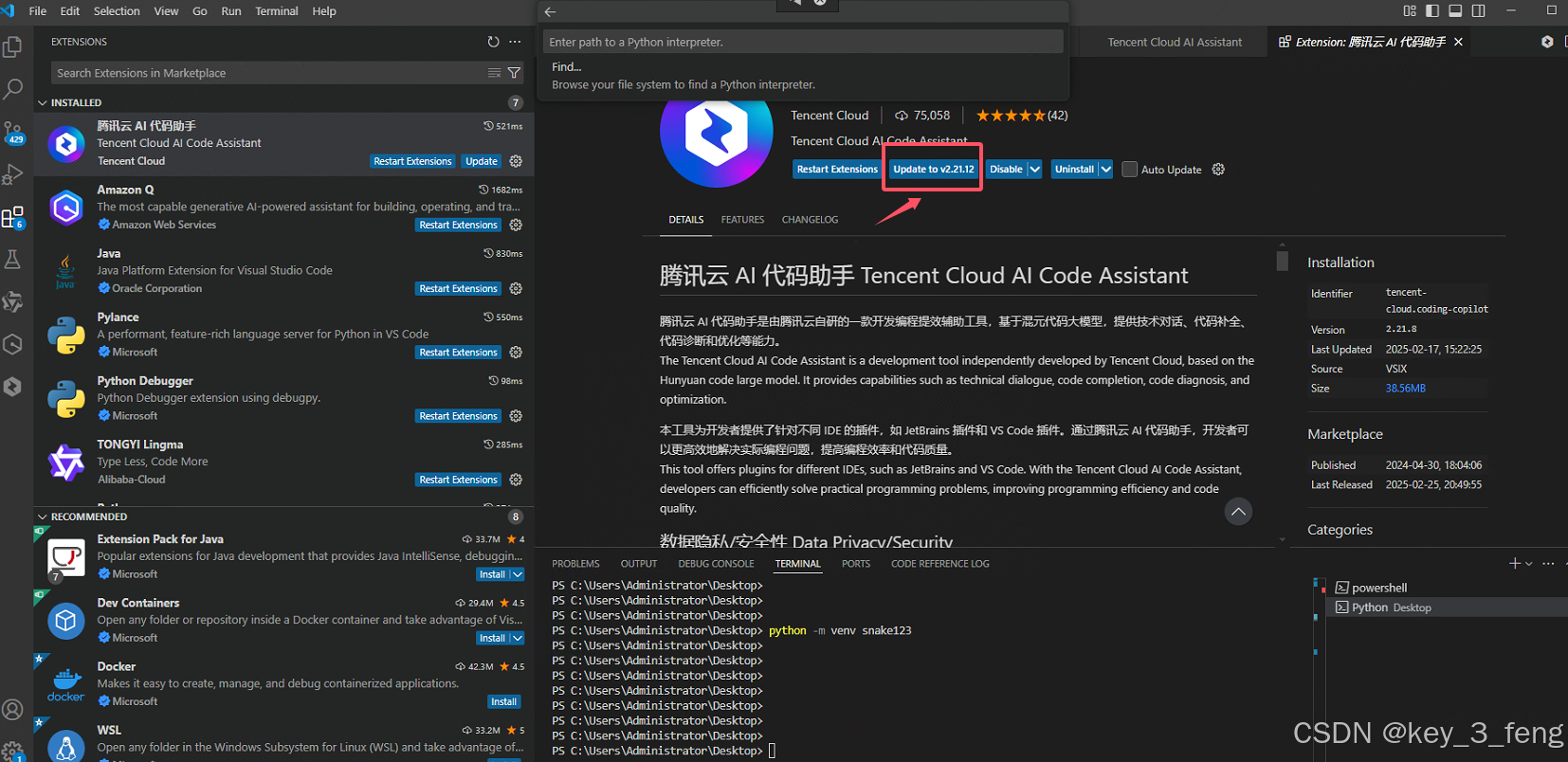Image resolution: width=1568 pixels, height=762 pixels.
Task: Click the Uninstall button
Action: 1074,169
